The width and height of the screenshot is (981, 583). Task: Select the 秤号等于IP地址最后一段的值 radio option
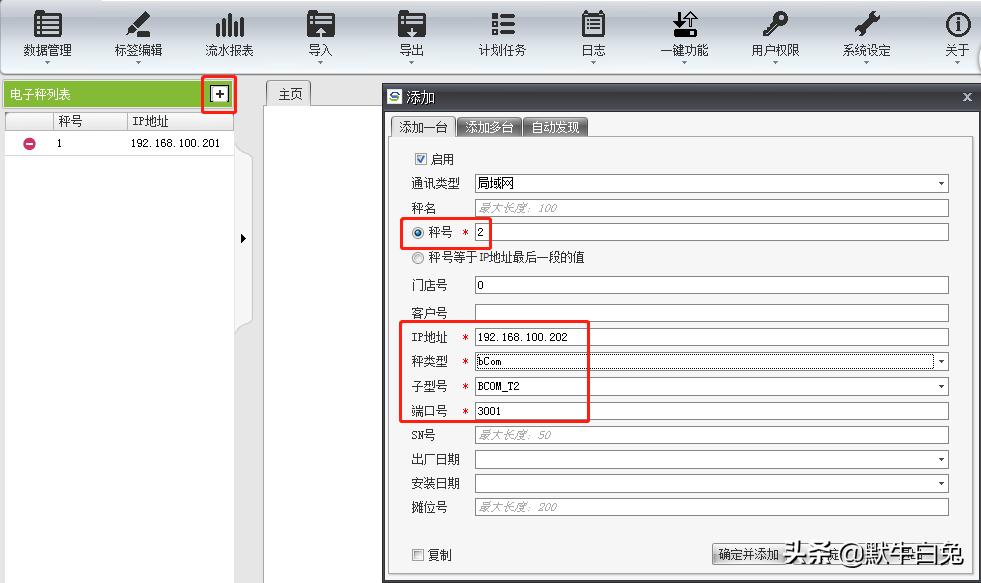click(x=417, y=257)
